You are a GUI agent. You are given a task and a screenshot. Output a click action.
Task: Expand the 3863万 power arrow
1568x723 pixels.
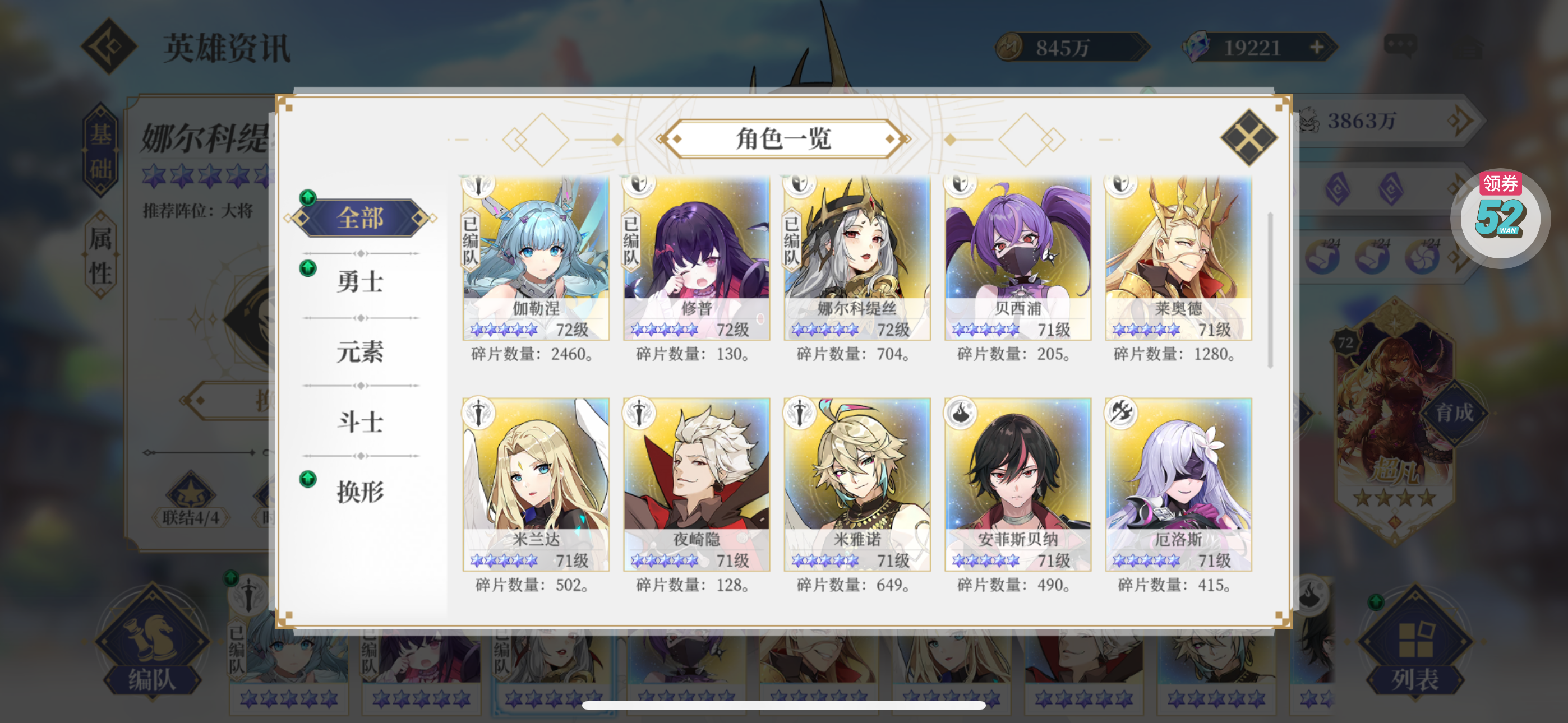pyautogui.click(x=1461, y=121)
